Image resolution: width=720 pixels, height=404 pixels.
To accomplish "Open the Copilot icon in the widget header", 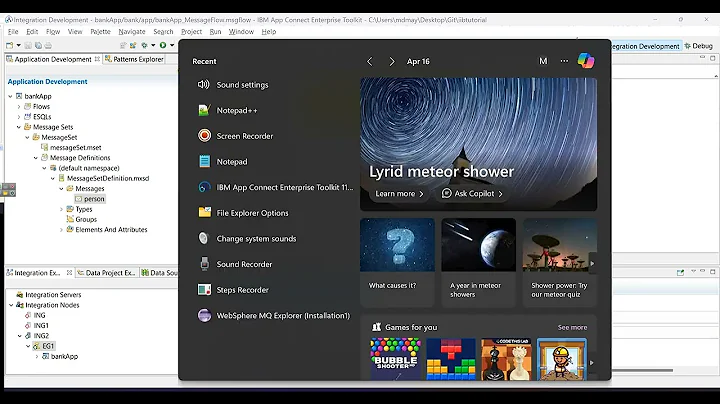I will [x=586, y=61].
